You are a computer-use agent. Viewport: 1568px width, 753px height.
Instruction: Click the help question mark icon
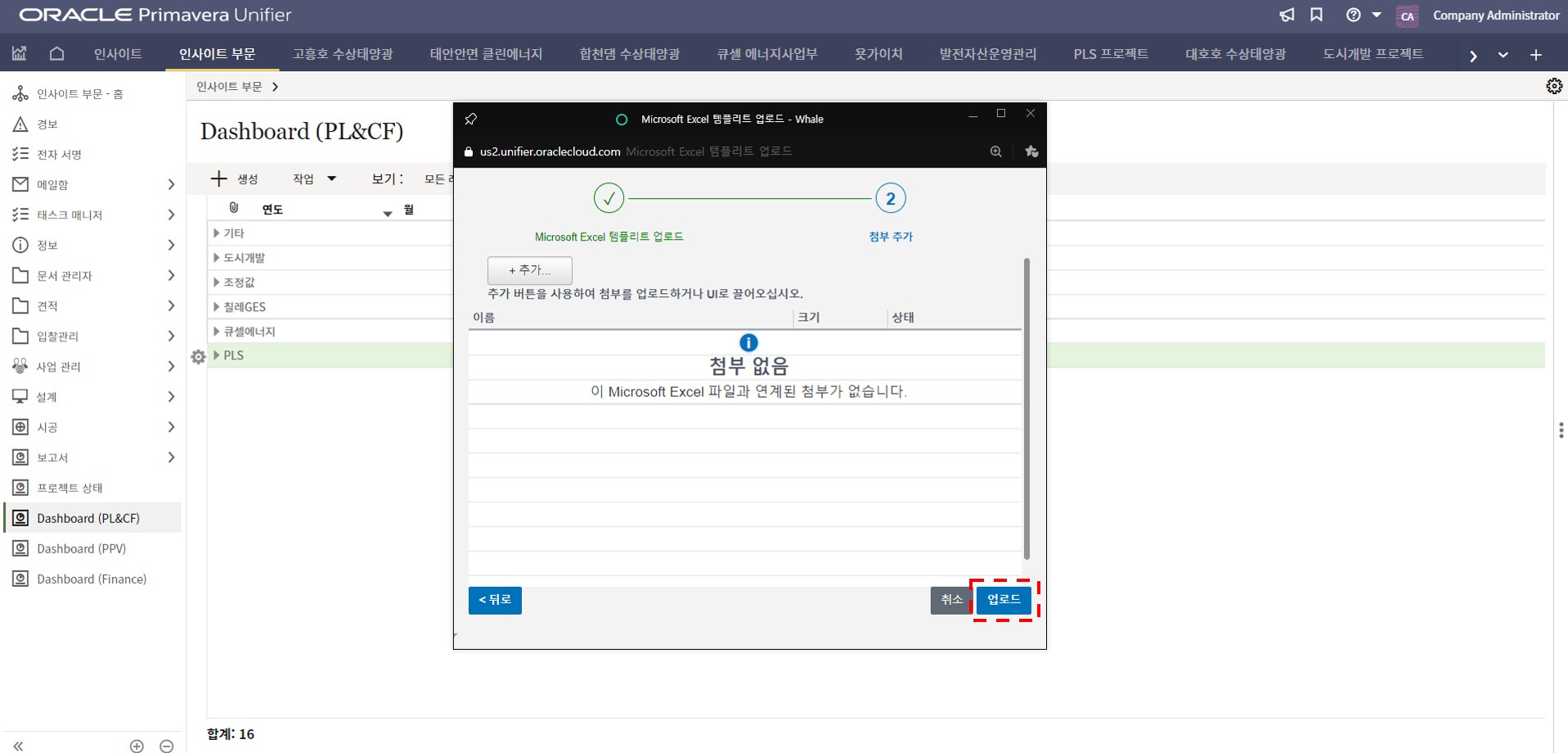[1354, 16]
